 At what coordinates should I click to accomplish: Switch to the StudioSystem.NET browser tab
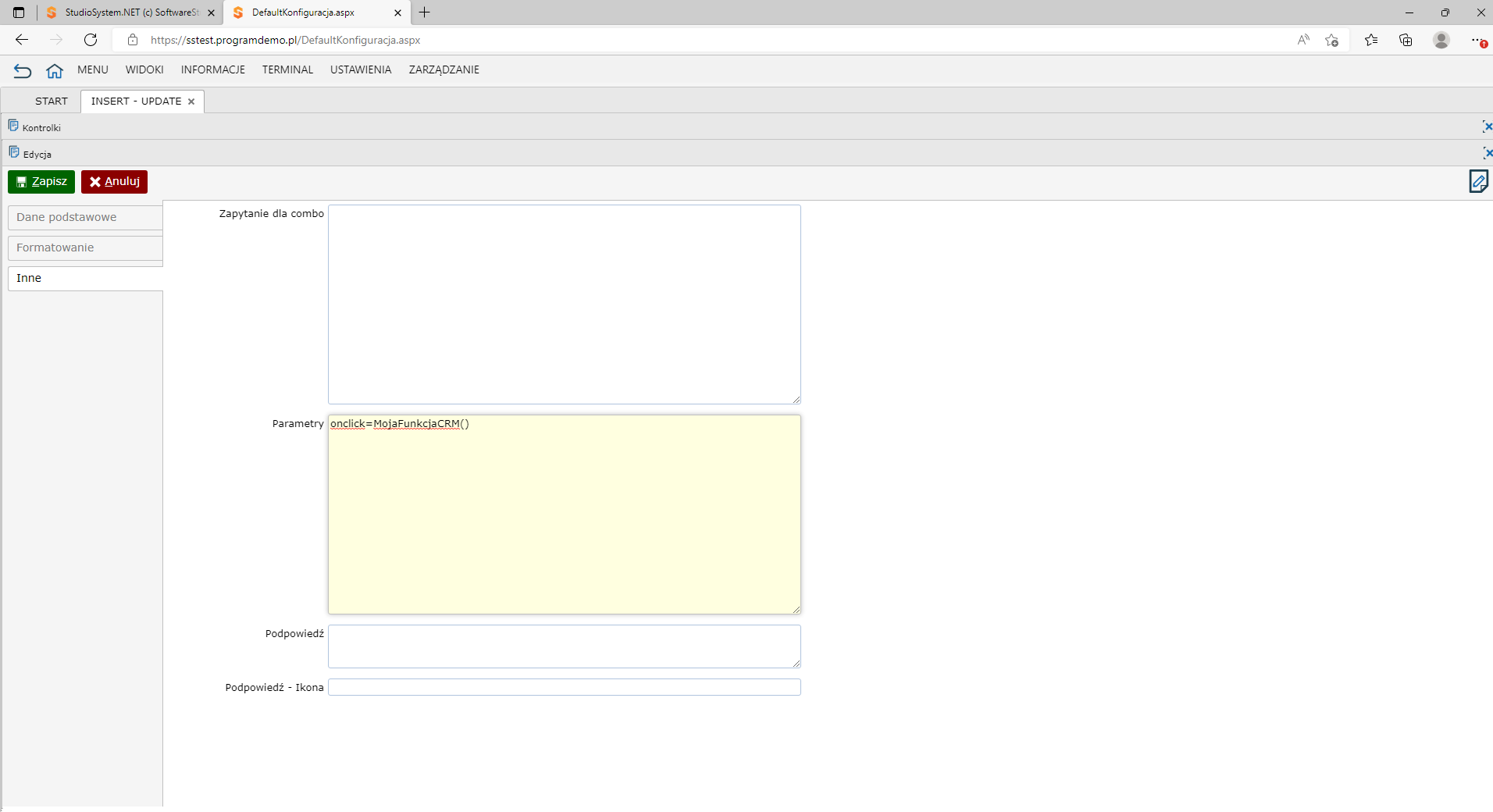pos(130,12)
